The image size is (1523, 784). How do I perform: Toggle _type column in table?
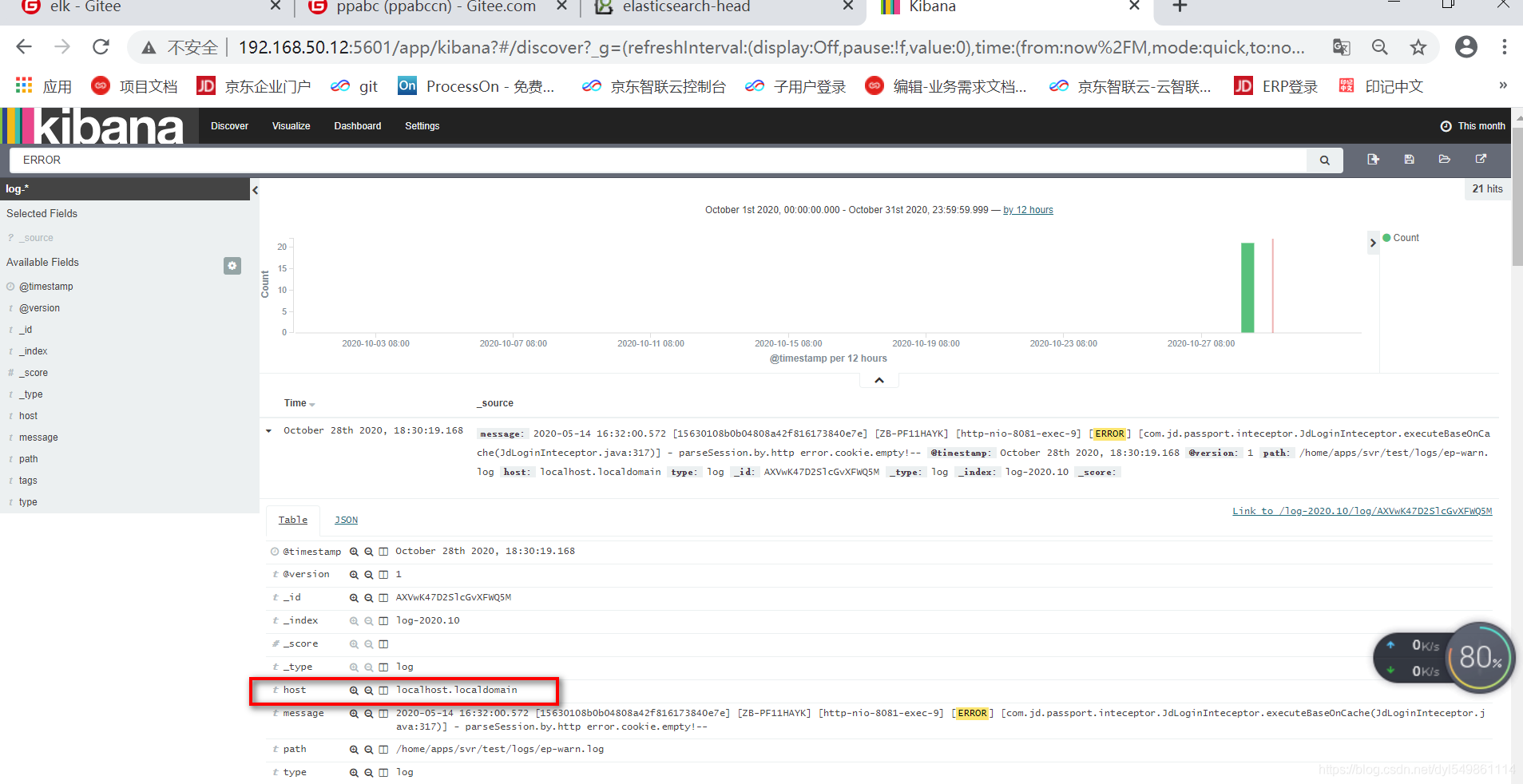coord(383,667)
